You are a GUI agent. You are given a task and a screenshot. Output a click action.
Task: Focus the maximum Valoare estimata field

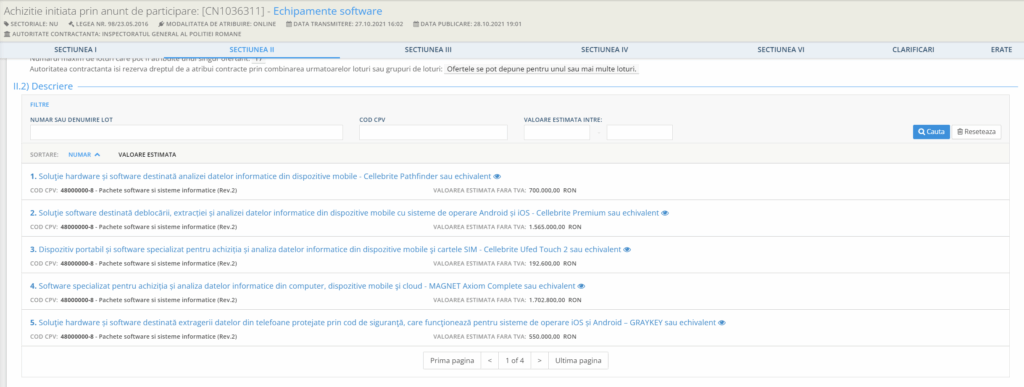(x=639, y=132)
